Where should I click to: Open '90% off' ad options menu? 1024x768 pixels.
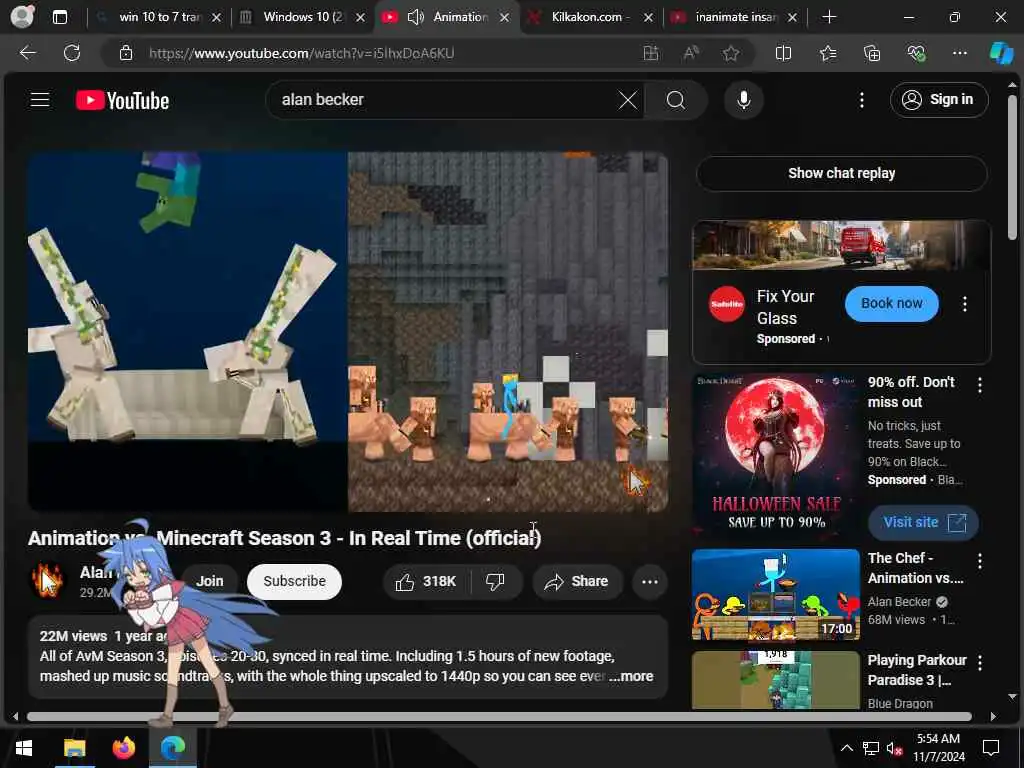tap(980, 385)
